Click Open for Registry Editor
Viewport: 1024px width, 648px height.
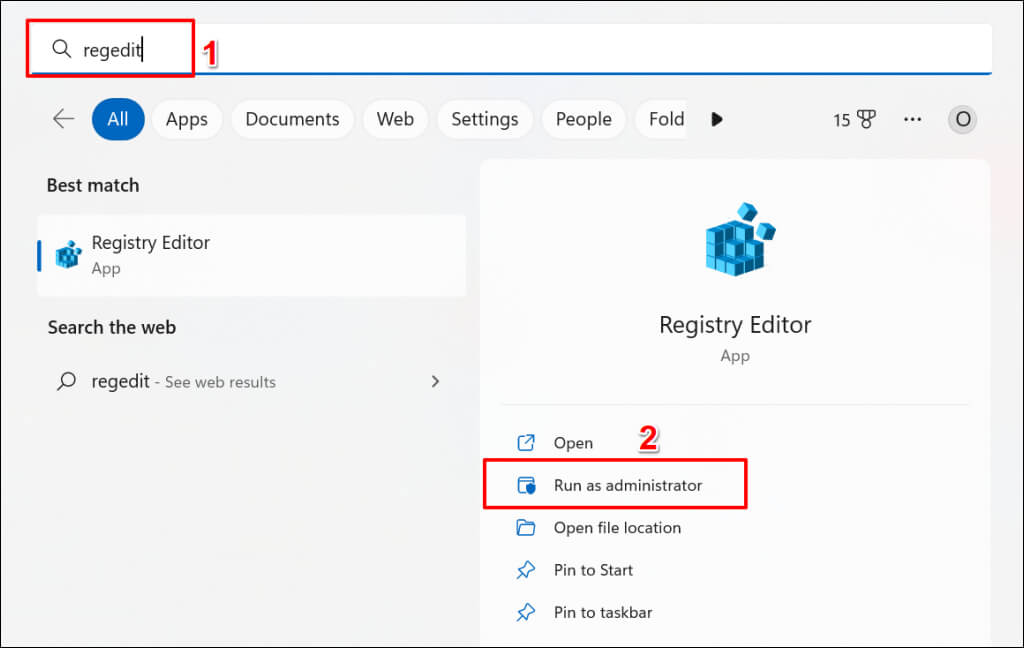click(573, 443)
